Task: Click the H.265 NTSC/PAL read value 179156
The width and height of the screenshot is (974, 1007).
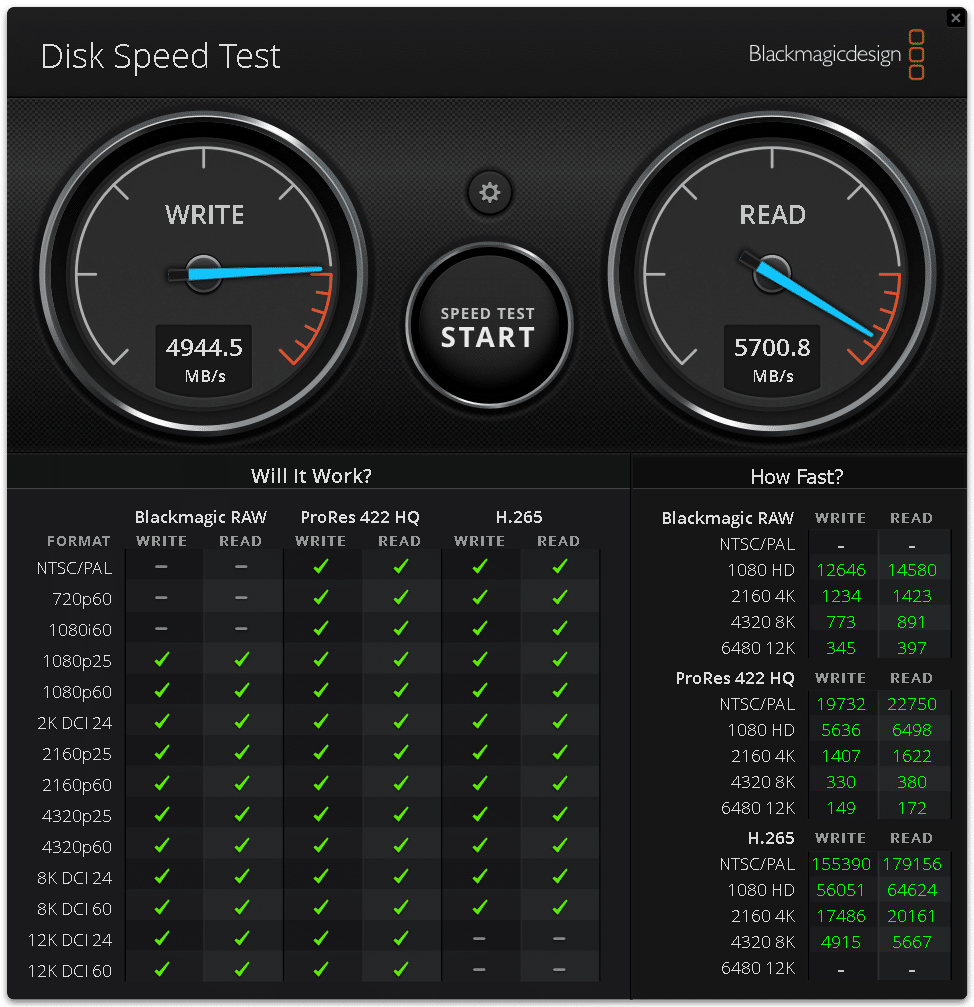Action: click(x=912, y=864)
